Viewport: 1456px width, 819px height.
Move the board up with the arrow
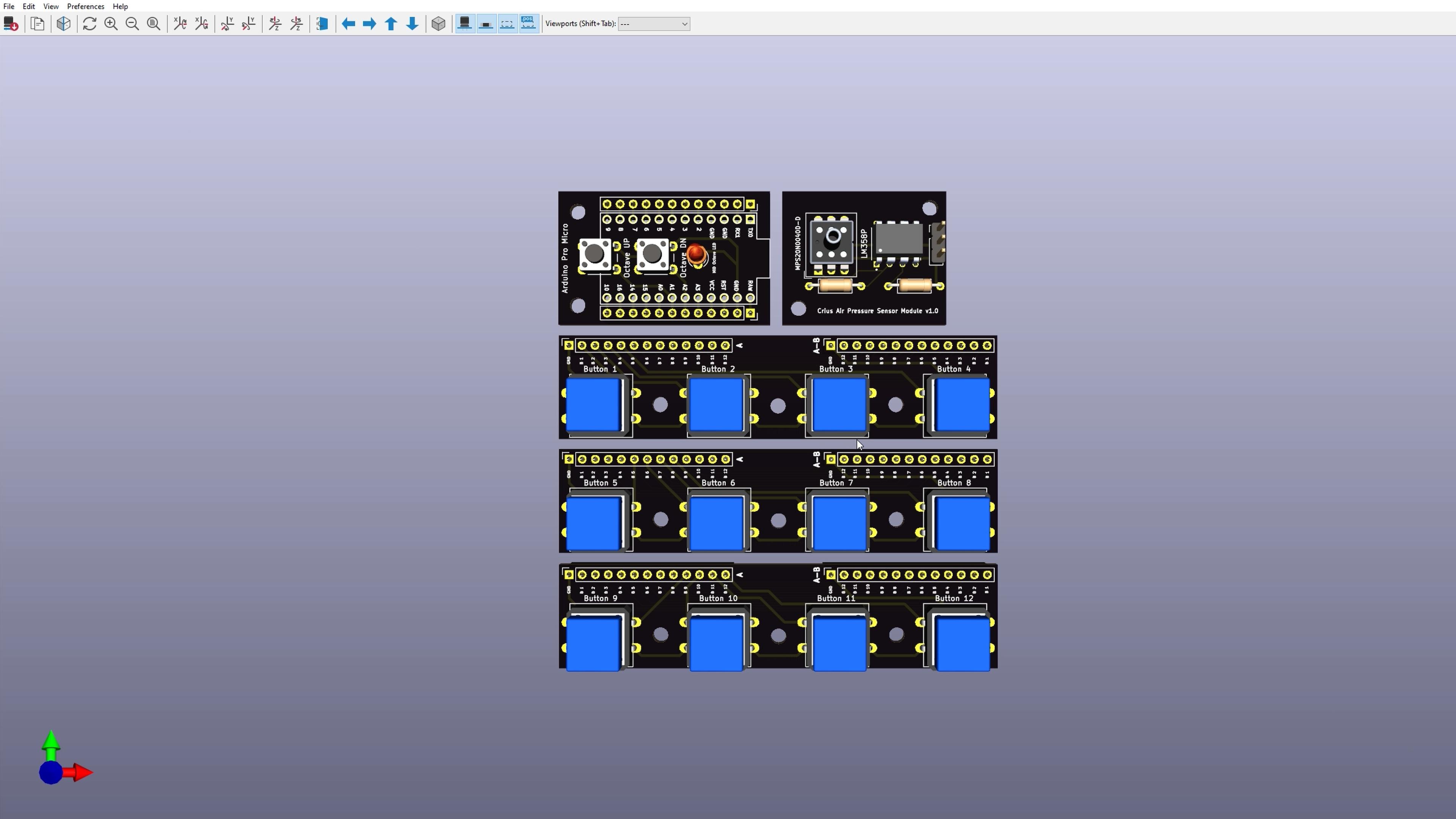click(x=391, y=24)
